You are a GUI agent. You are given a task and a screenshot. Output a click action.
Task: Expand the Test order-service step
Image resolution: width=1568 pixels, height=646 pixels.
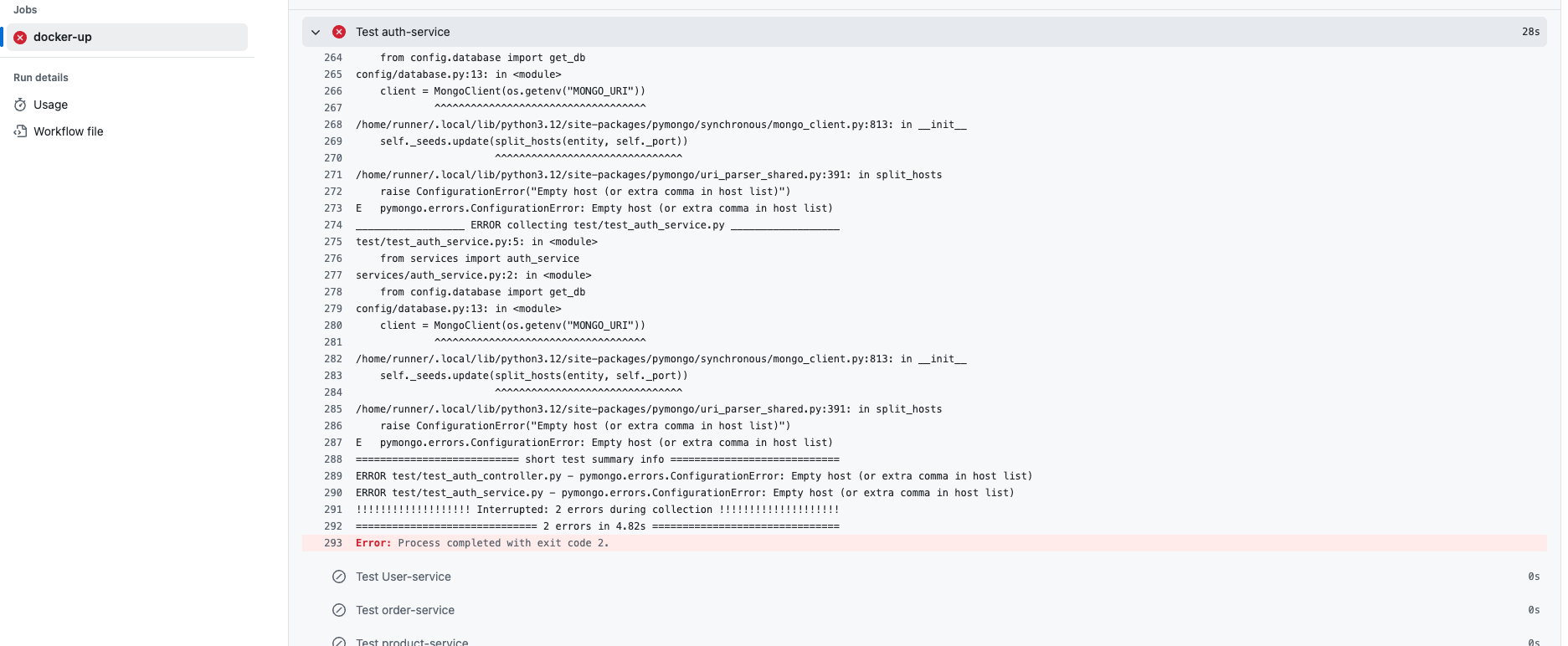pyautogui.click(x=924, y=610)
